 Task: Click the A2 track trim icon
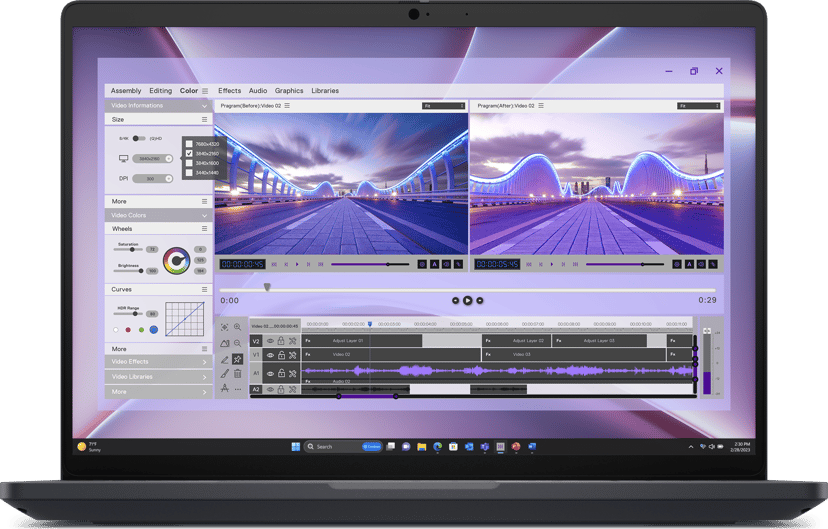[x=293, y=390]
